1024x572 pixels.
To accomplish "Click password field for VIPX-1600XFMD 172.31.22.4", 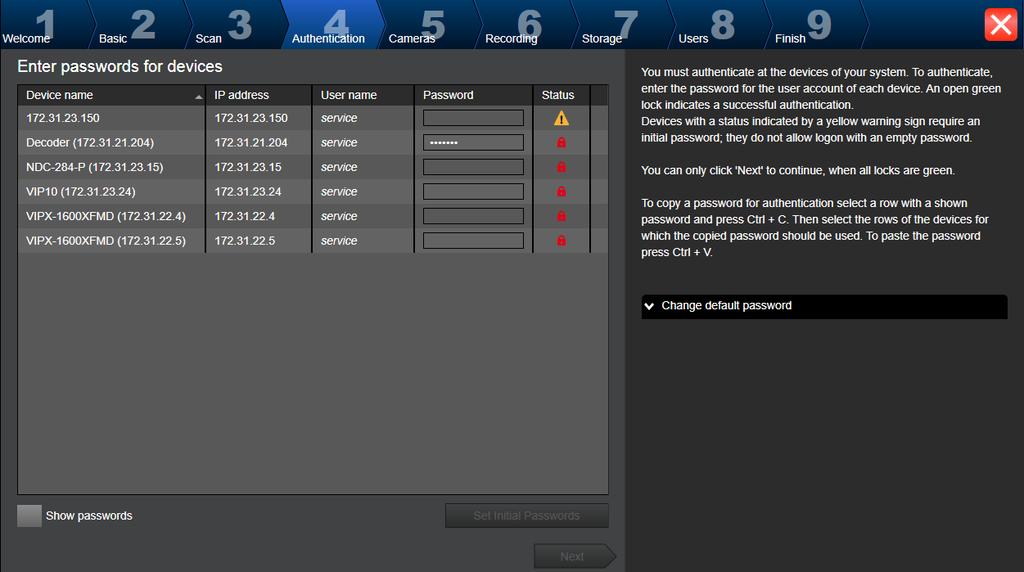I will click(x=473, y=216).
